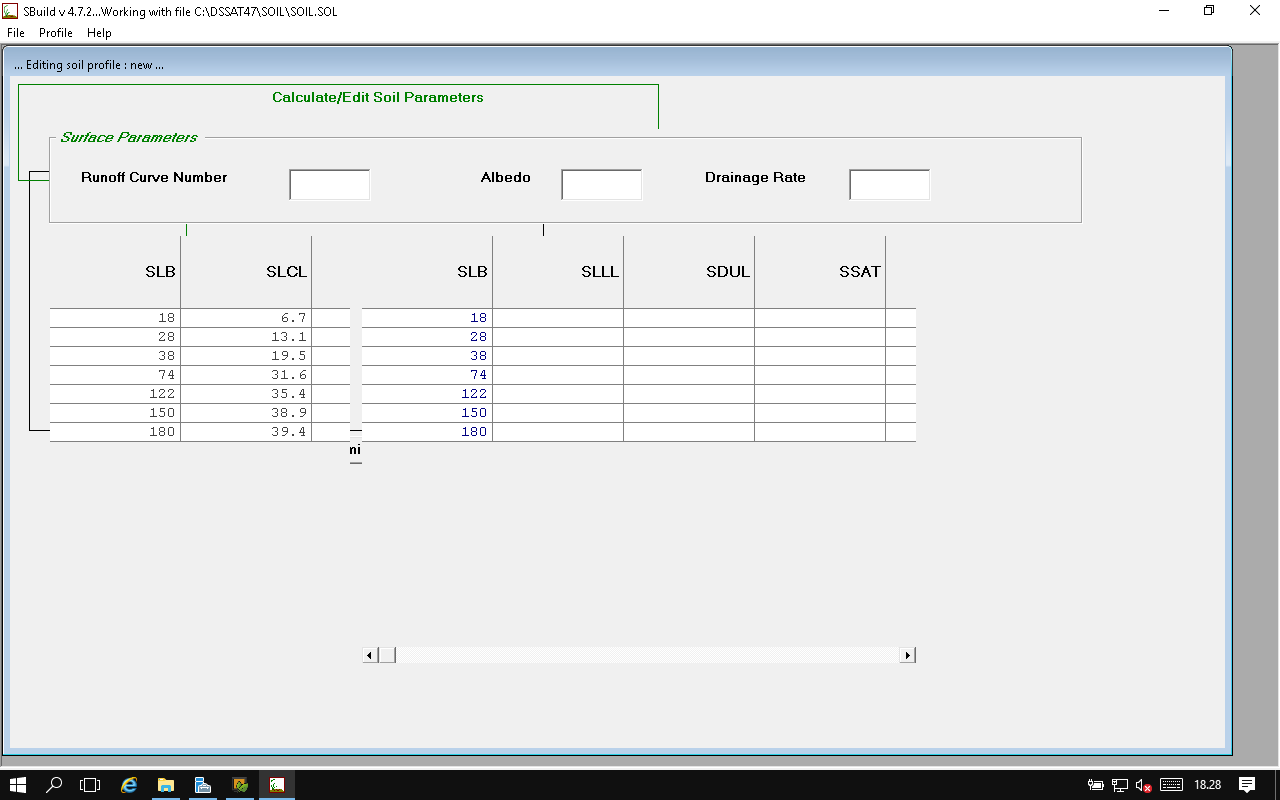Select the SLCL cell showing 39.4
Image resolution: width=1280 pixels, height=800 pixels.
pyautogui.click(x=246, y=432)
